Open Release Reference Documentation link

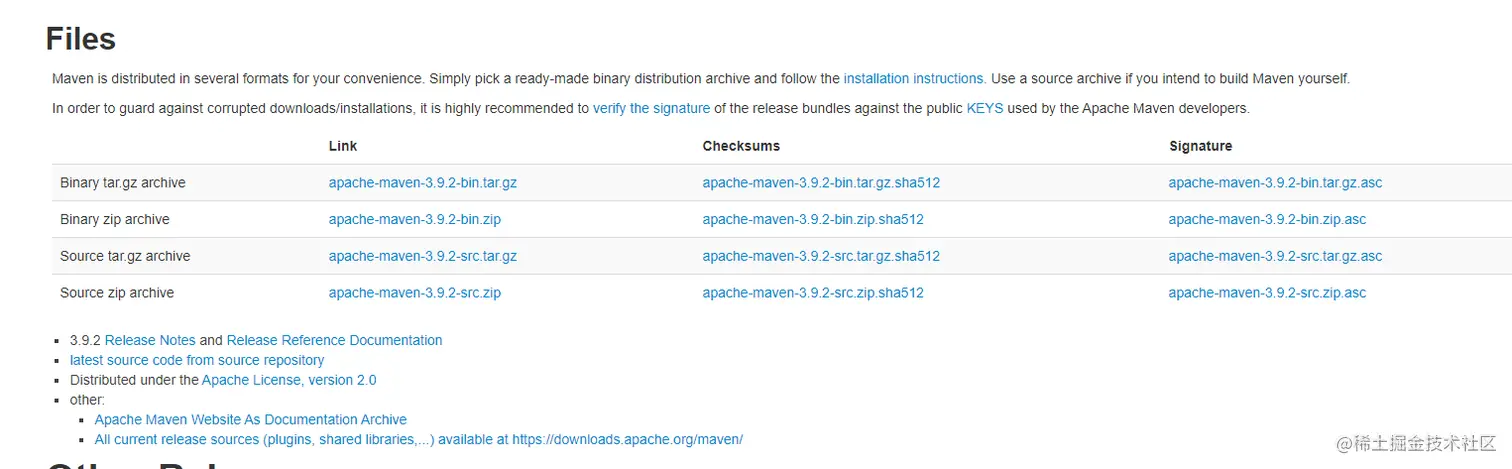coord(334,340)
